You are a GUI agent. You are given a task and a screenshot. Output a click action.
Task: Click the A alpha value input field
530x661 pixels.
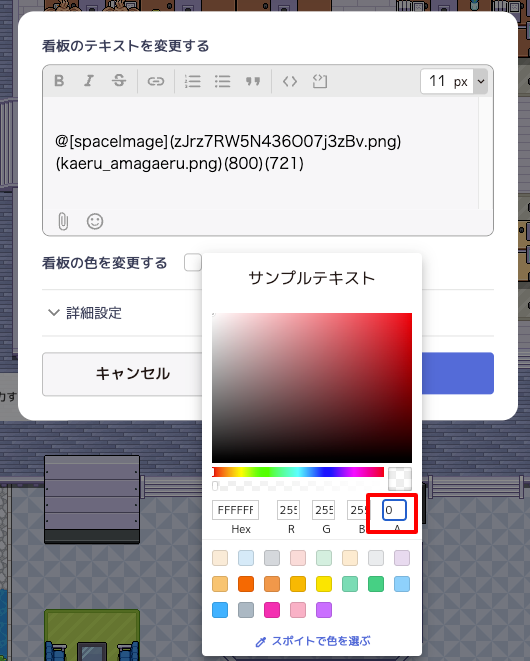tap(394, 510)
